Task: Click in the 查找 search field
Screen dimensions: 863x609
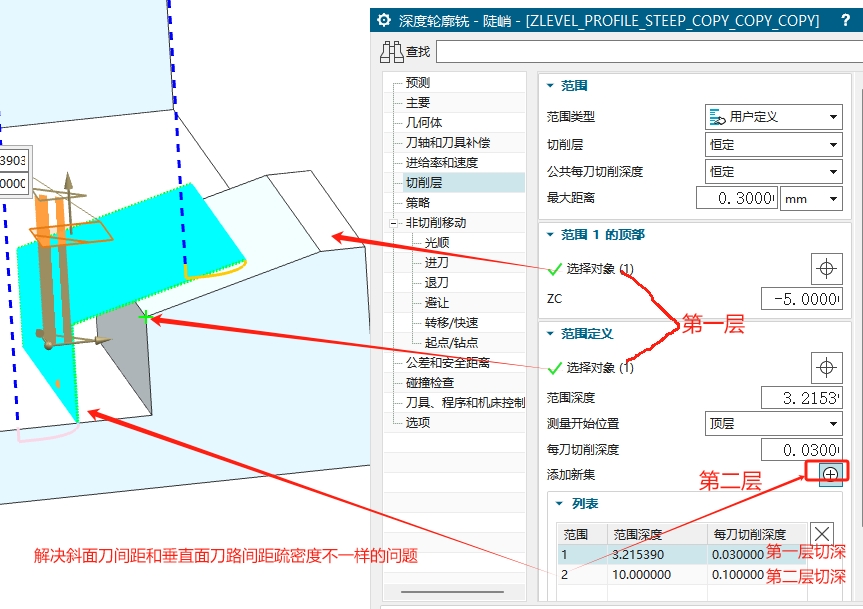Action: tap(649, 52)
